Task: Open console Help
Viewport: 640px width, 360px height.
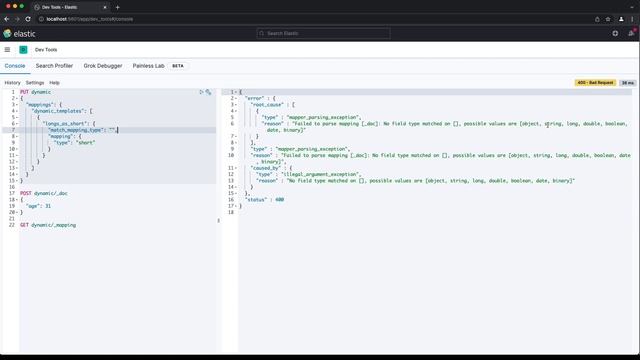Action: pyautogui.click(x=54, y=83)
